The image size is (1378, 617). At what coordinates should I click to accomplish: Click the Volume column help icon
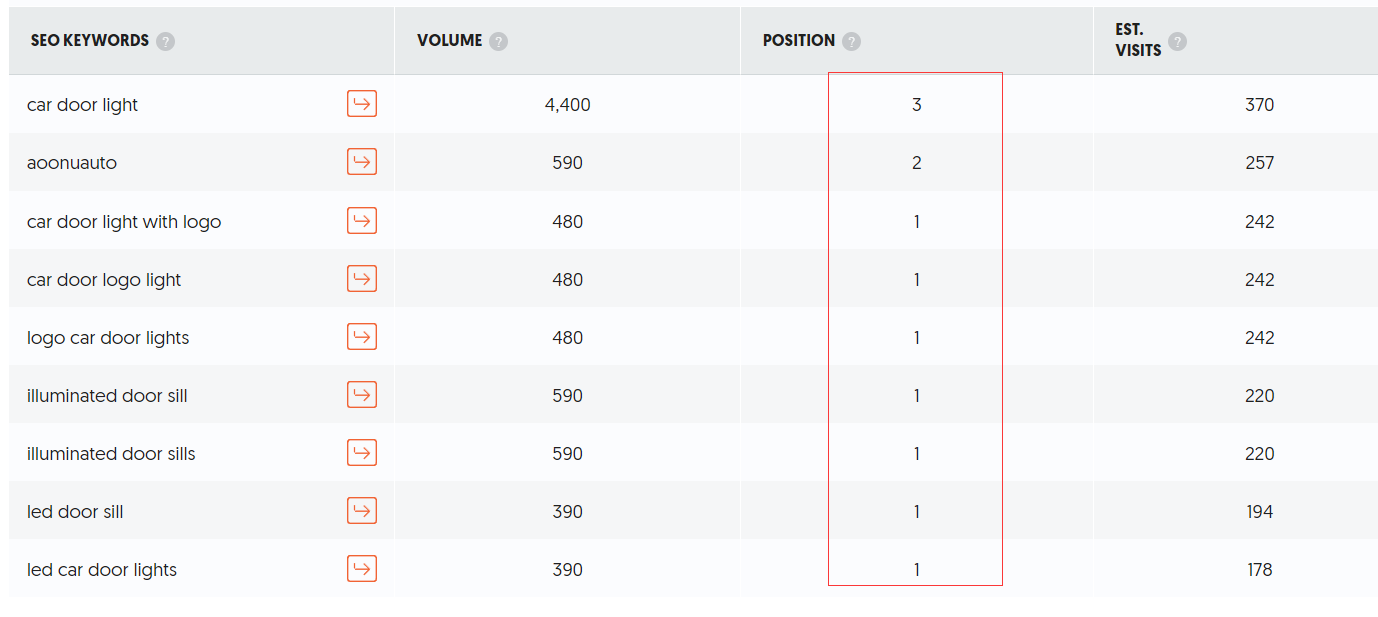pos(498,41)
